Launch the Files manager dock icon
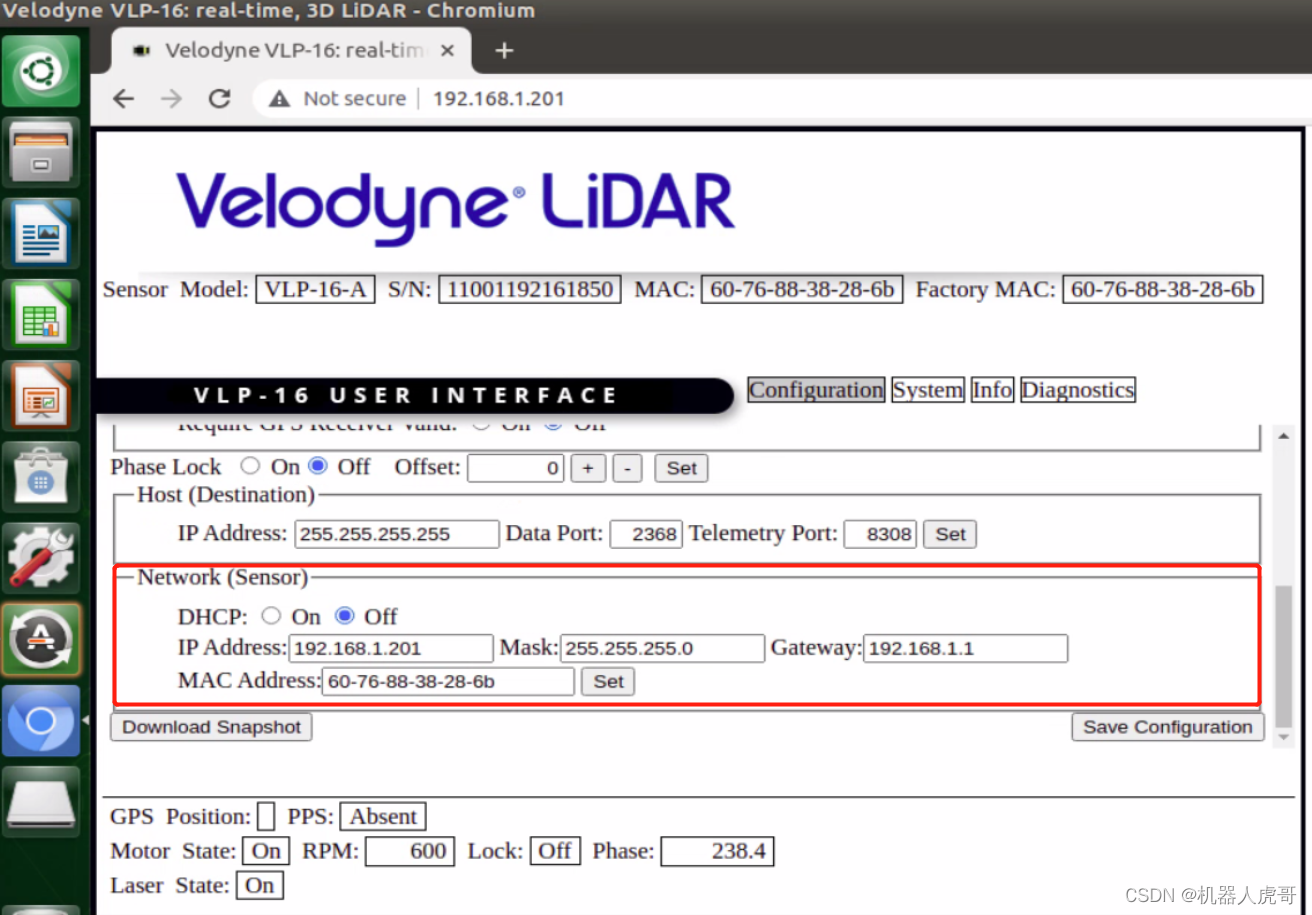 coord(41,151)
